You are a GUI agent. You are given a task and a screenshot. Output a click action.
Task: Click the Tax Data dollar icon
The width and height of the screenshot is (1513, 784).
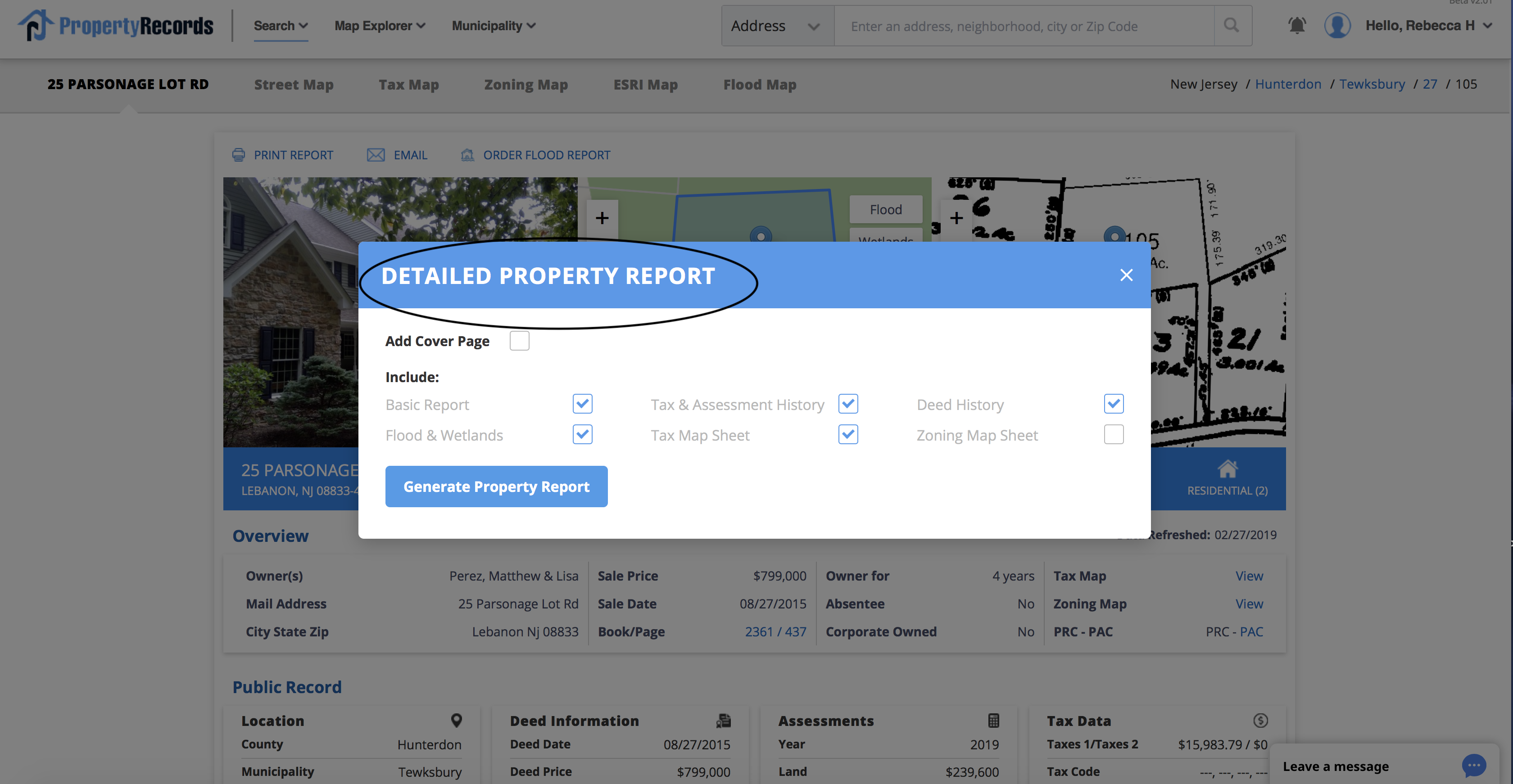(x=1260, y=720)
